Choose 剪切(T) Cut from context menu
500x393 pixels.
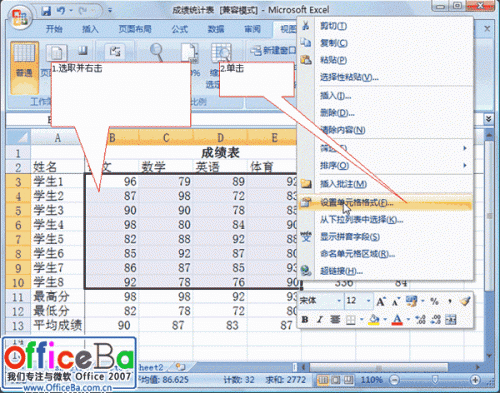click(385, 26)
